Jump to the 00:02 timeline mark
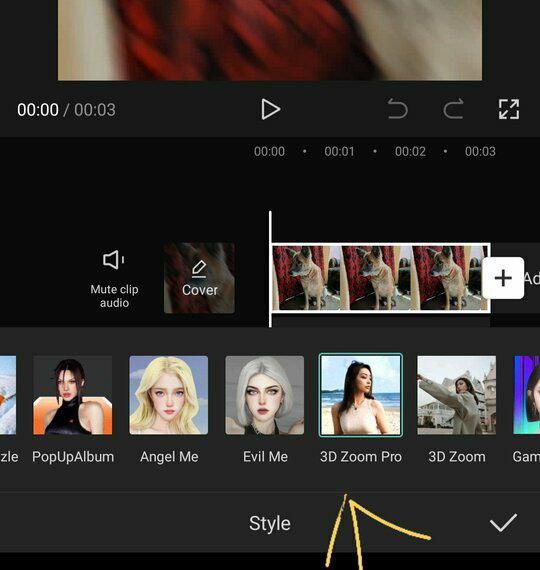The width and height of the screenshot is (540, 570). [410, 151]
